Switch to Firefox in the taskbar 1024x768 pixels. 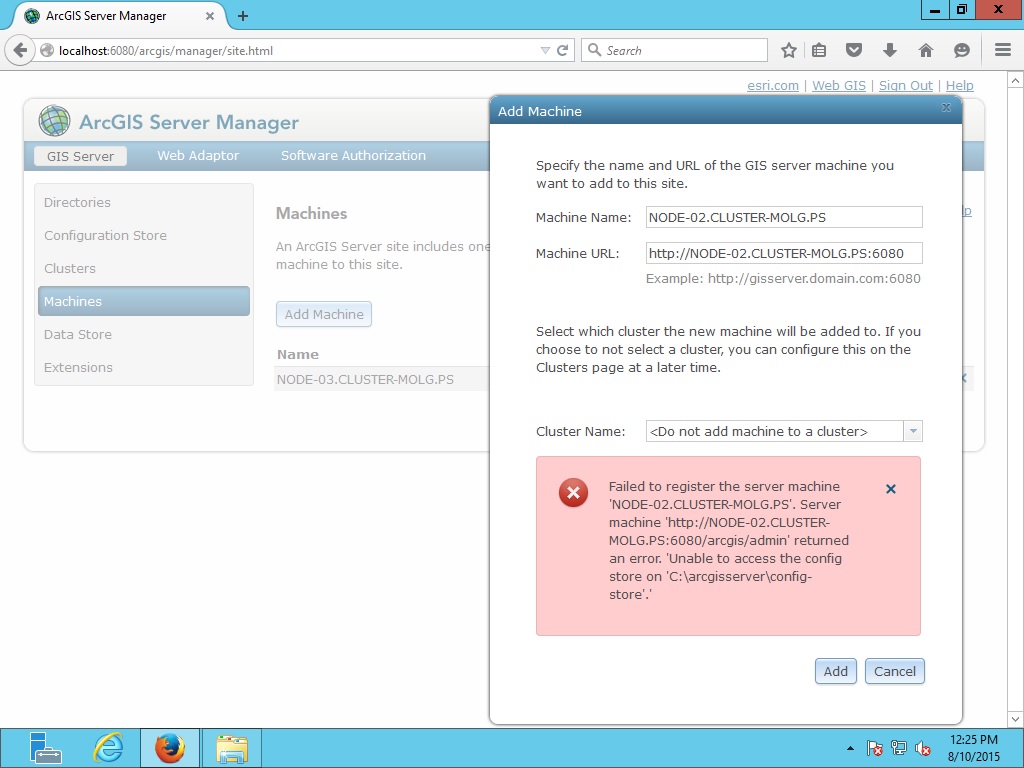pos(170,748)
